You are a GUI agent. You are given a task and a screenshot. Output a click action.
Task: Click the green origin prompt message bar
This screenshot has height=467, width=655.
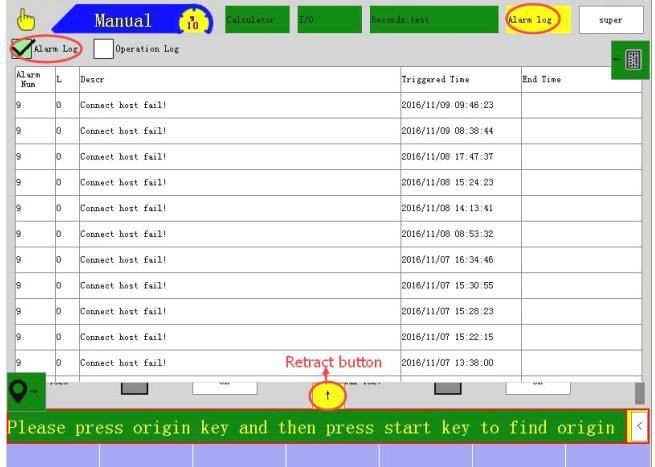pyautogui.click(x=312, y=427)
